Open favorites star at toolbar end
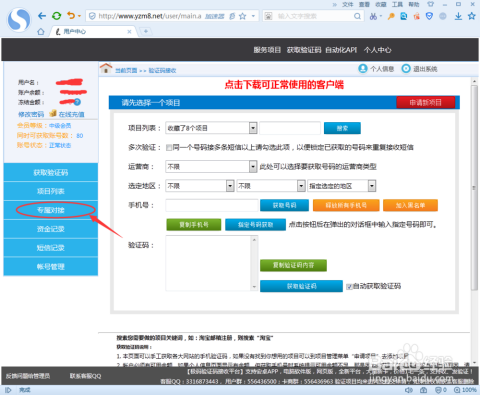Viewport: 480px width, 395px height. click(x=472, y=16)
